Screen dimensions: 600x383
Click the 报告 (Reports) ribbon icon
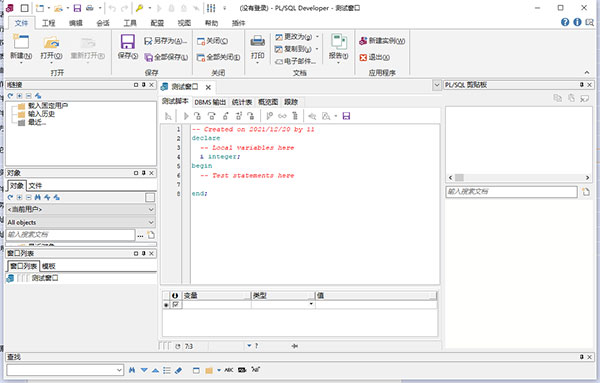click(x=339, y=42)
